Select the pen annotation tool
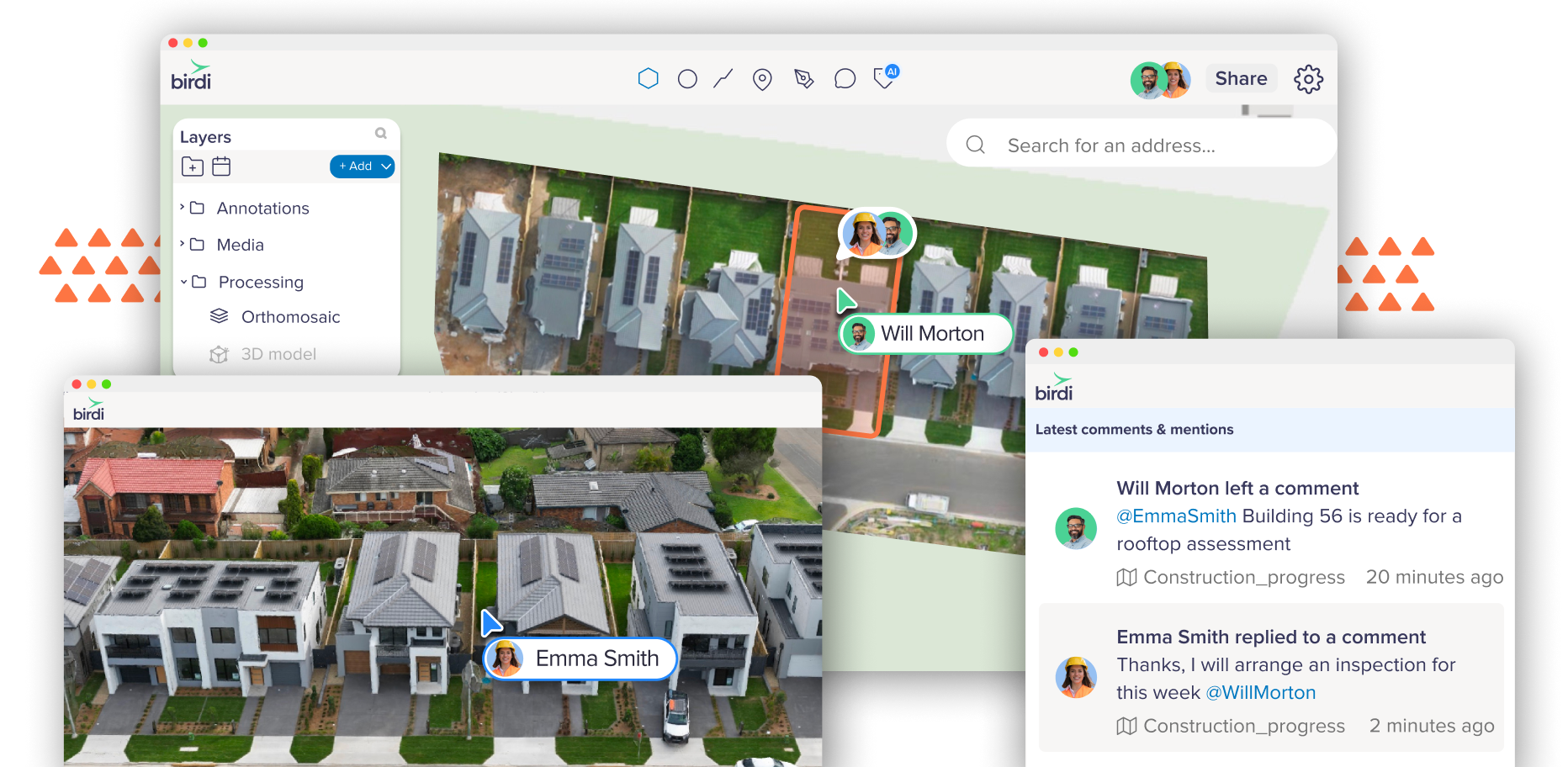 coord(803,77)
